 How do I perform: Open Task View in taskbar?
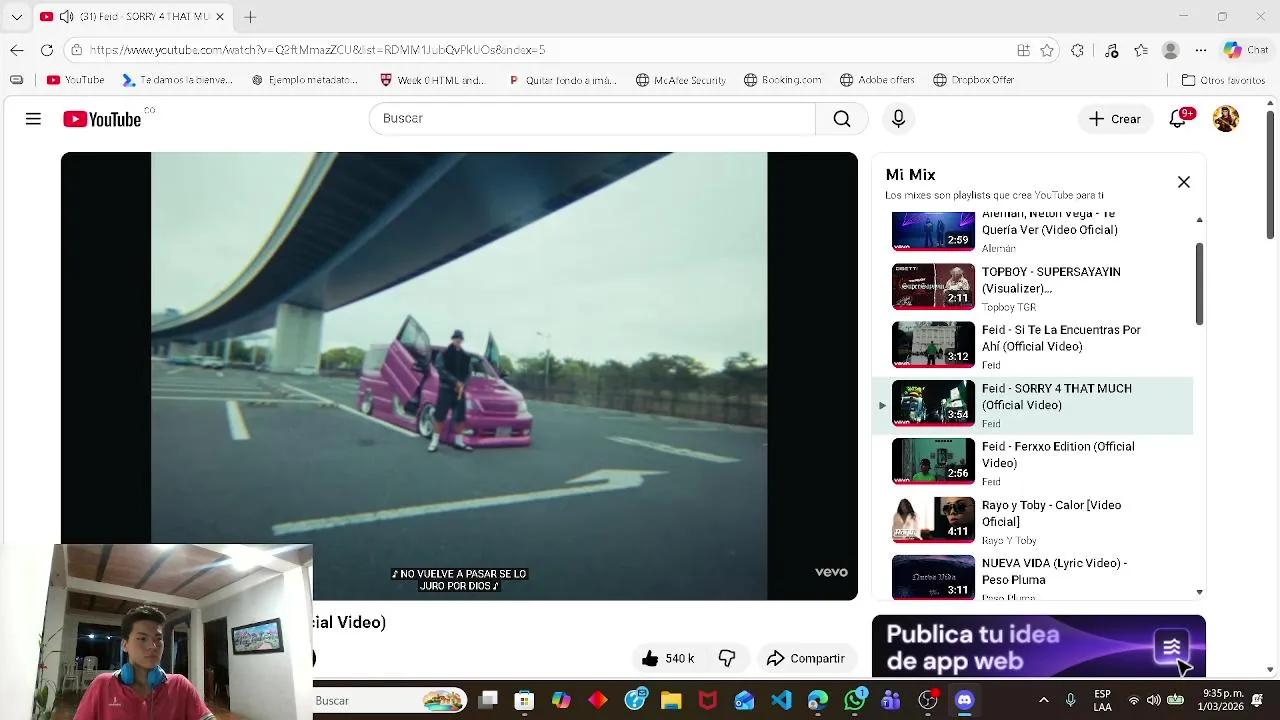pyautogui.click(x=488, y=700)
